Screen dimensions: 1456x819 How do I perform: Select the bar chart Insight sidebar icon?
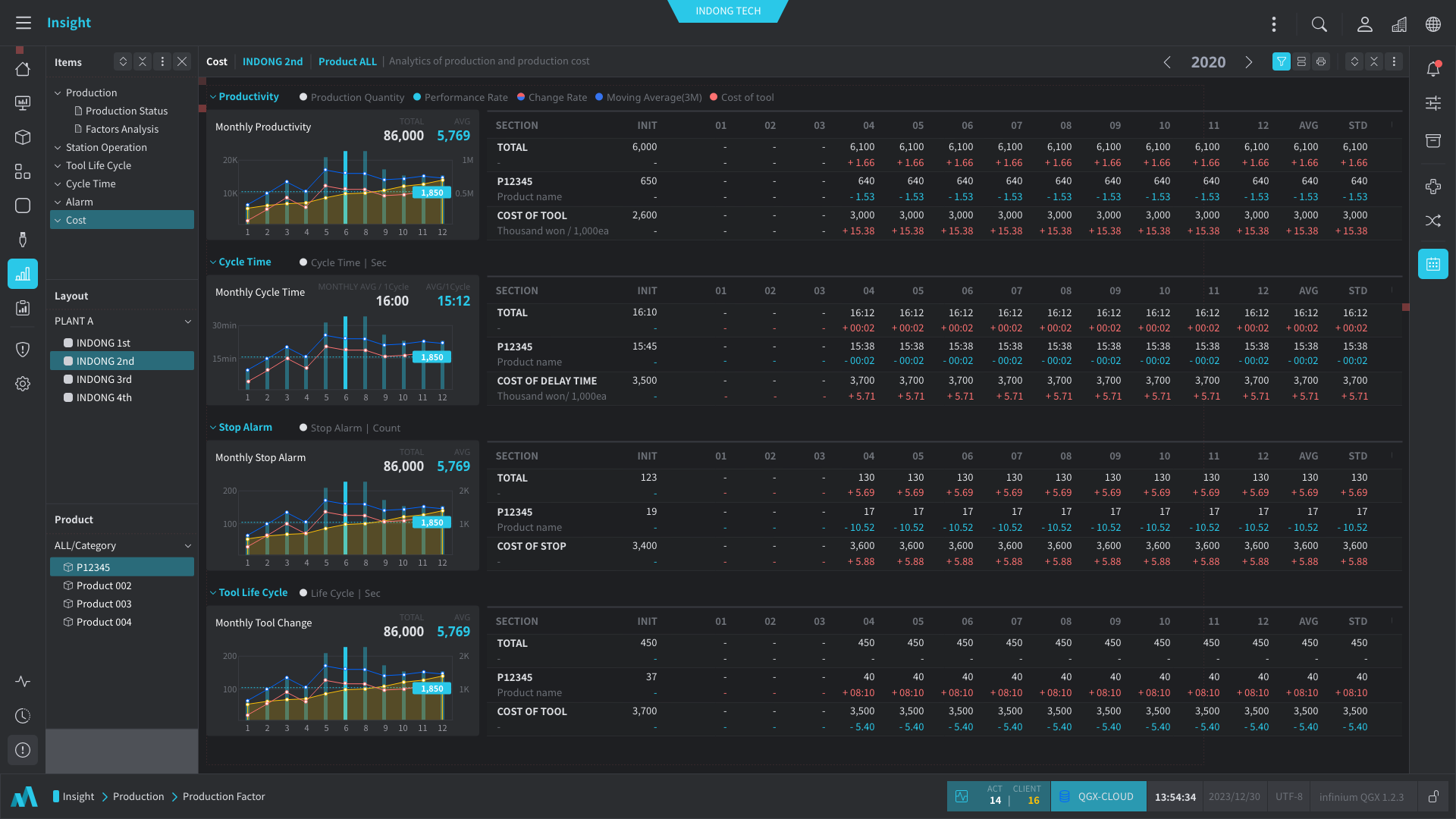23,274
